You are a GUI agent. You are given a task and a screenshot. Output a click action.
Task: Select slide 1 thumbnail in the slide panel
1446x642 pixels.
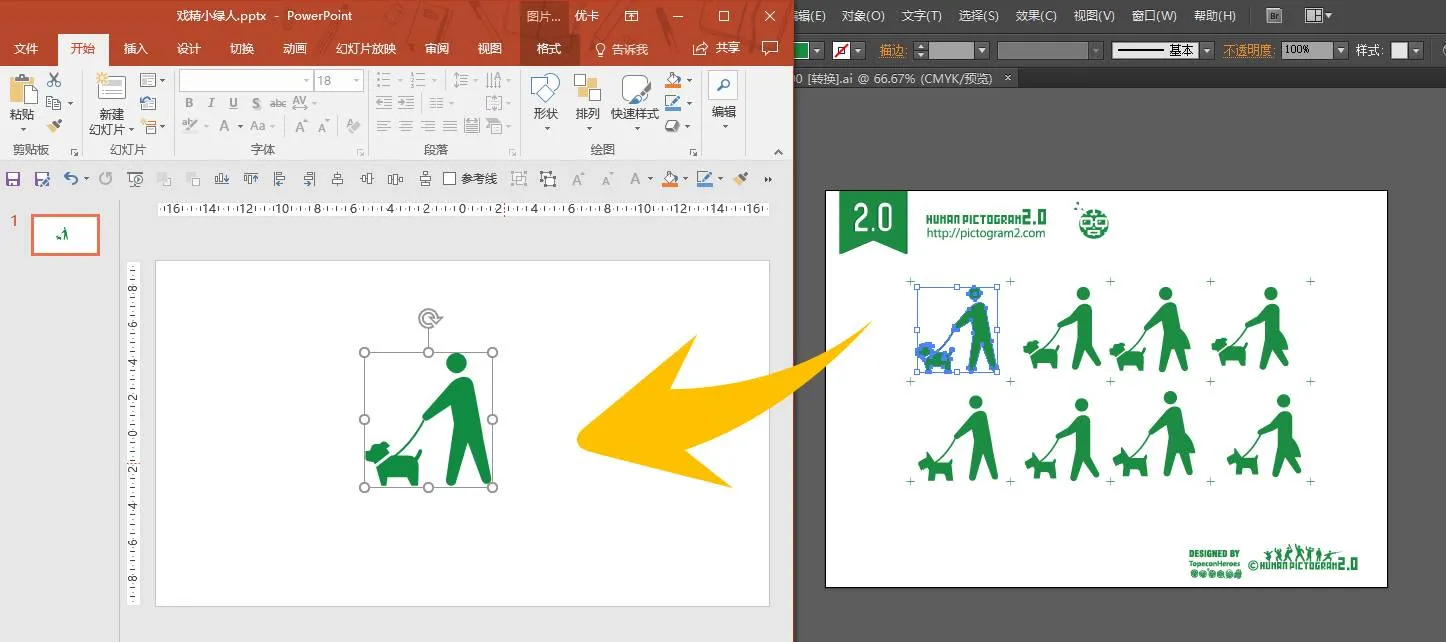tap(65, 235)
